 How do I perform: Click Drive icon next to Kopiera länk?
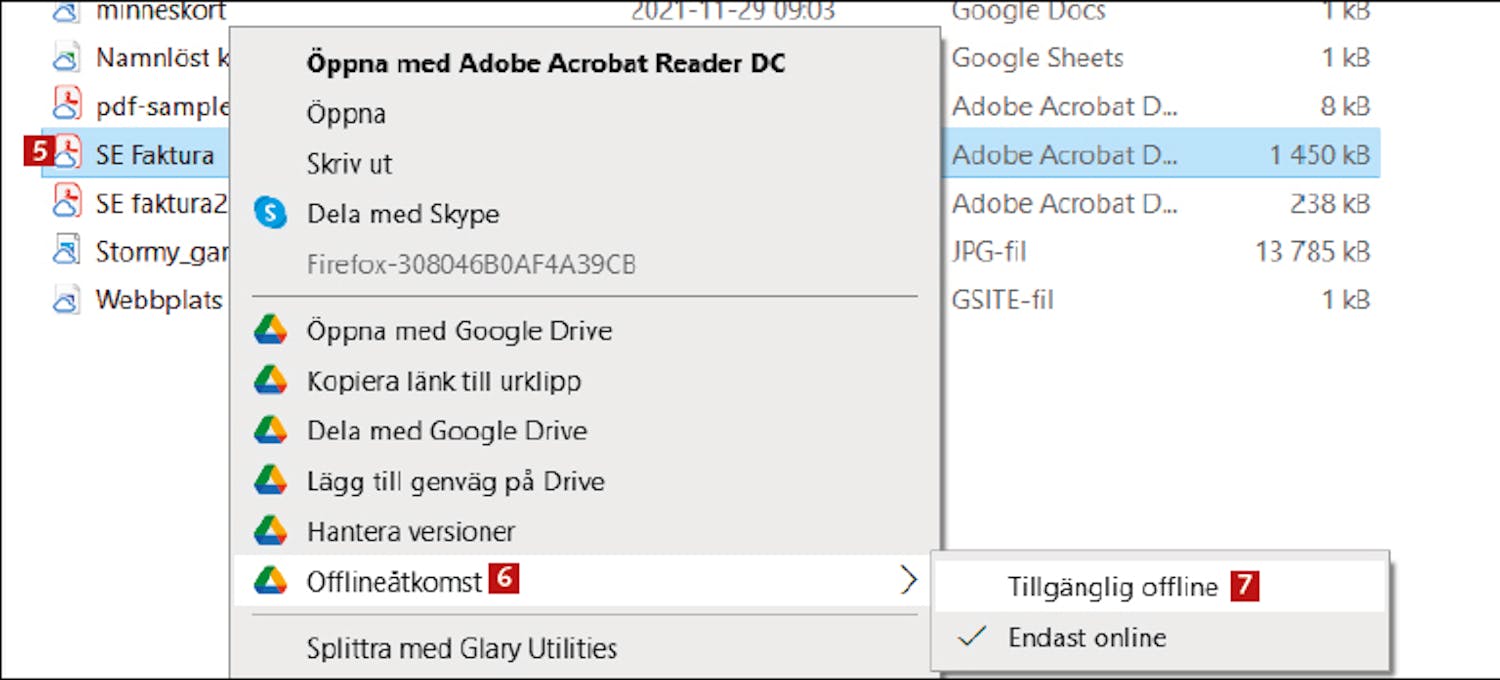270,381
